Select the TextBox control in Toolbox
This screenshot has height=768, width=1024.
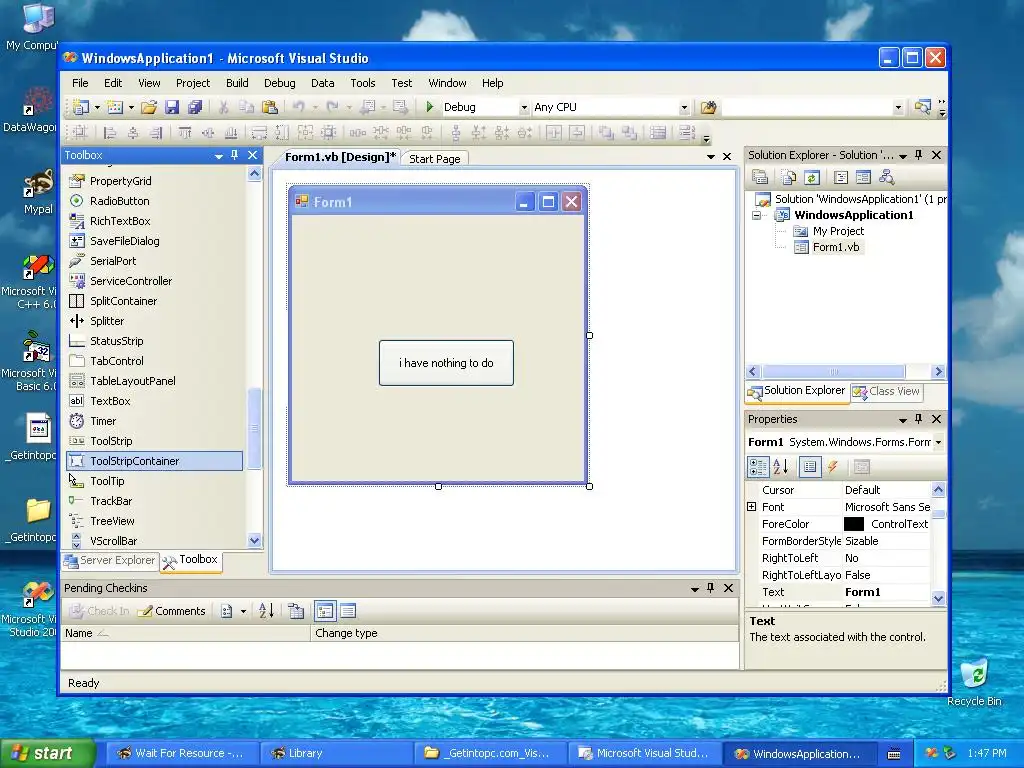[x=110, y=401]
